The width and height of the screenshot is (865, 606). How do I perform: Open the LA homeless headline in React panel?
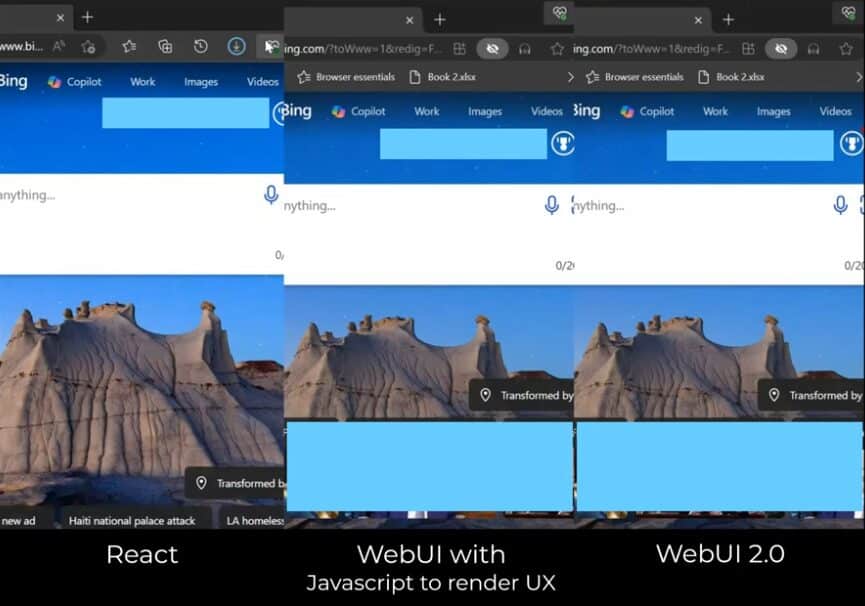point(254,521)
